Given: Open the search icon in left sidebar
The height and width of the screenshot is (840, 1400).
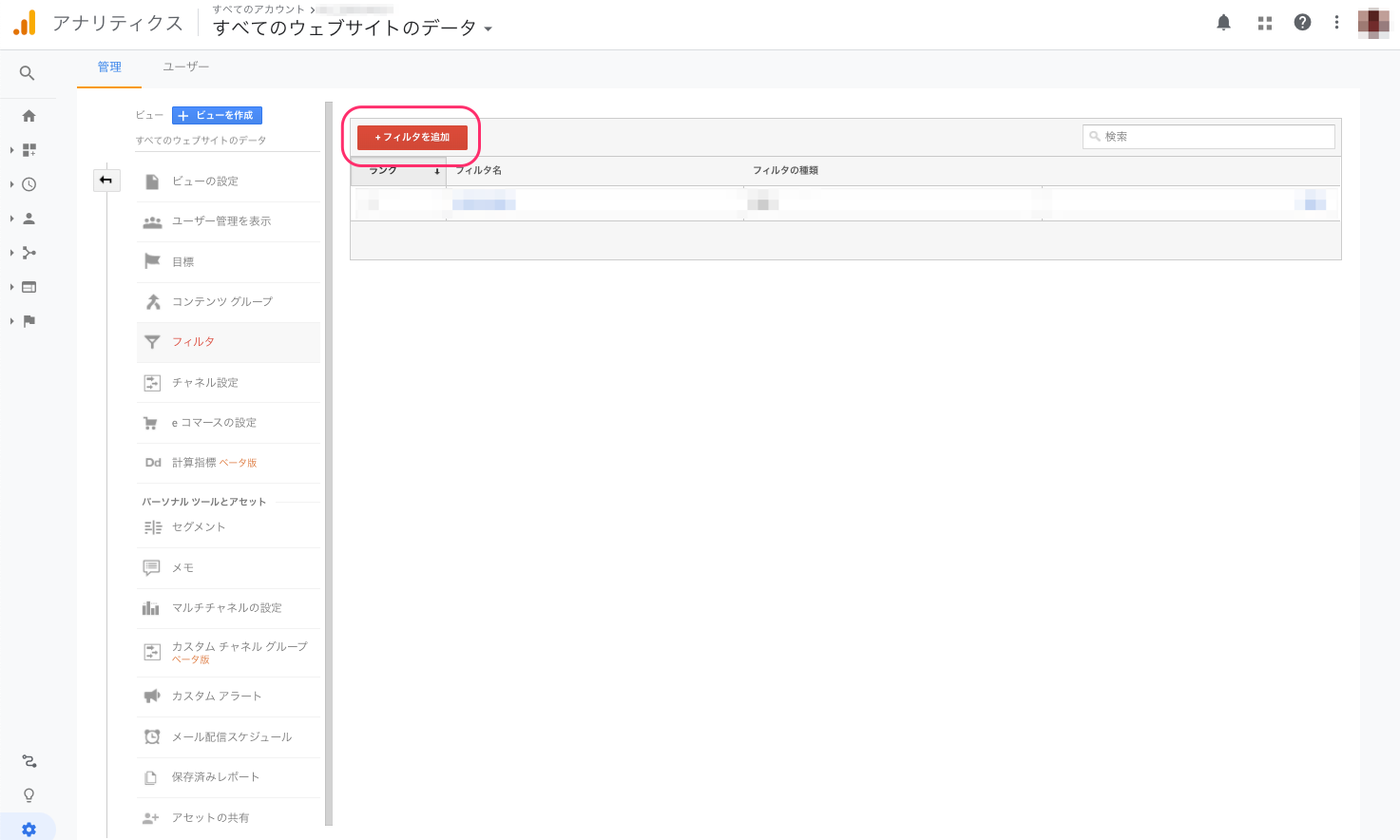Looking at the screenshot, I should click(x=28, y=73).
